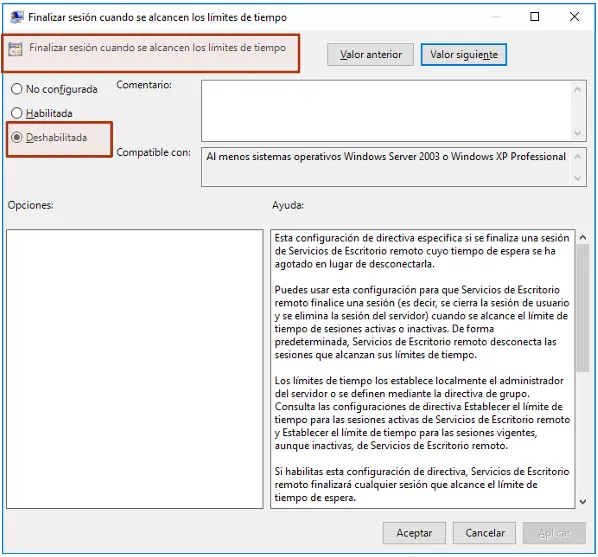Select the Habilitada radio button
Screen dimensions: 598x557
coord(16,113)
